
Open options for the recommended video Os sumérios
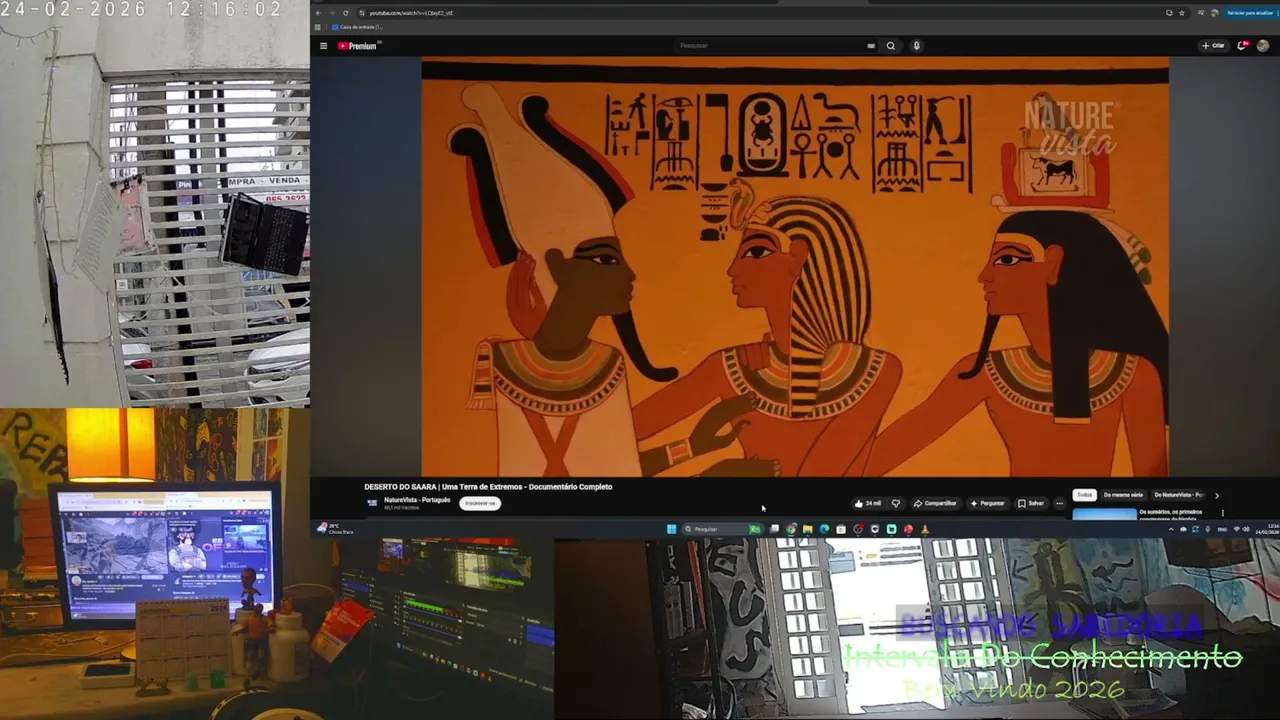pos(1222,513)
